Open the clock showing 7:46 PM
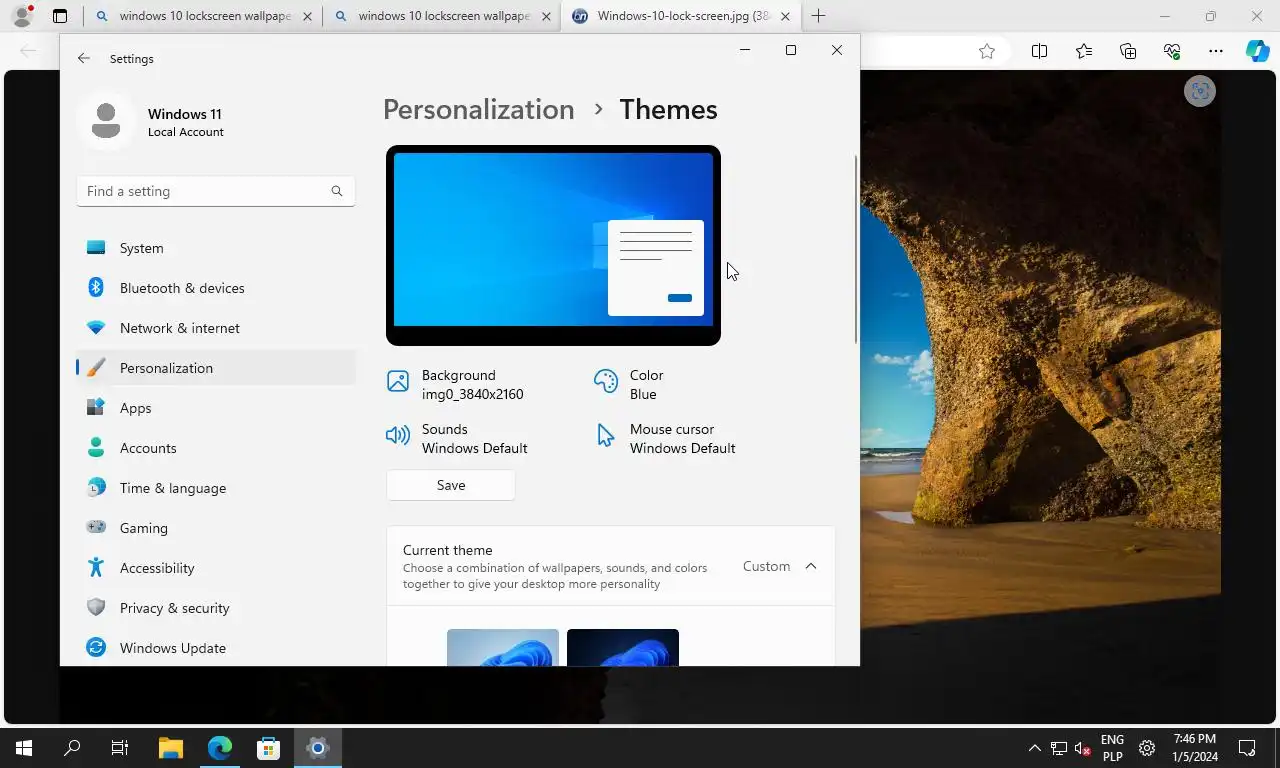 (1195, 748)
